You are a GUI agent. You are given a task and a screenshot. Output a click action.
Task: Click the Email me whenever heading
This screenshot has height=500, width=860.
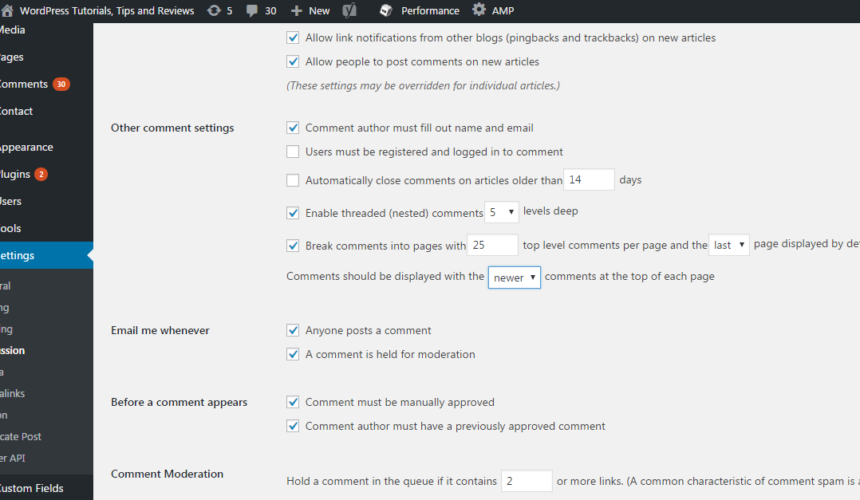pyautogui.click(x=160, y=331)
